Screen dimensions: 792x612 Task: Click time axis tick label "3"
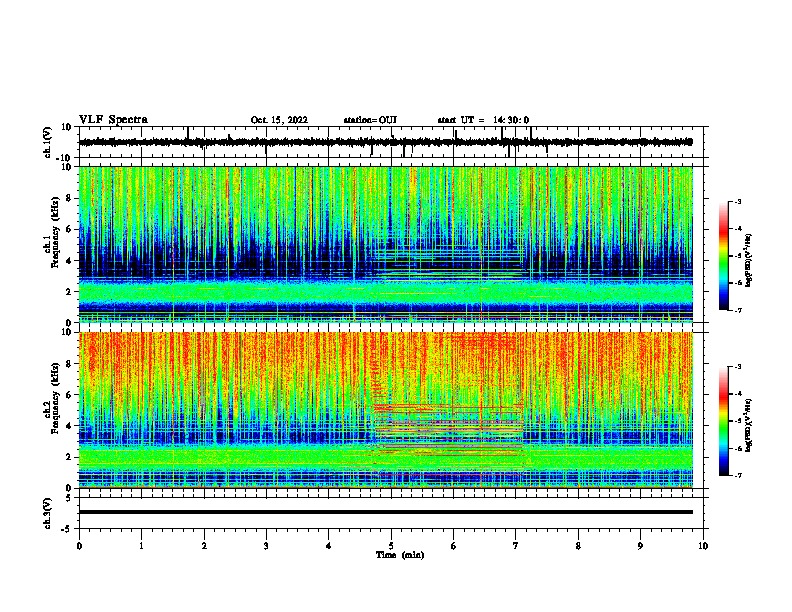coord(266,546)
